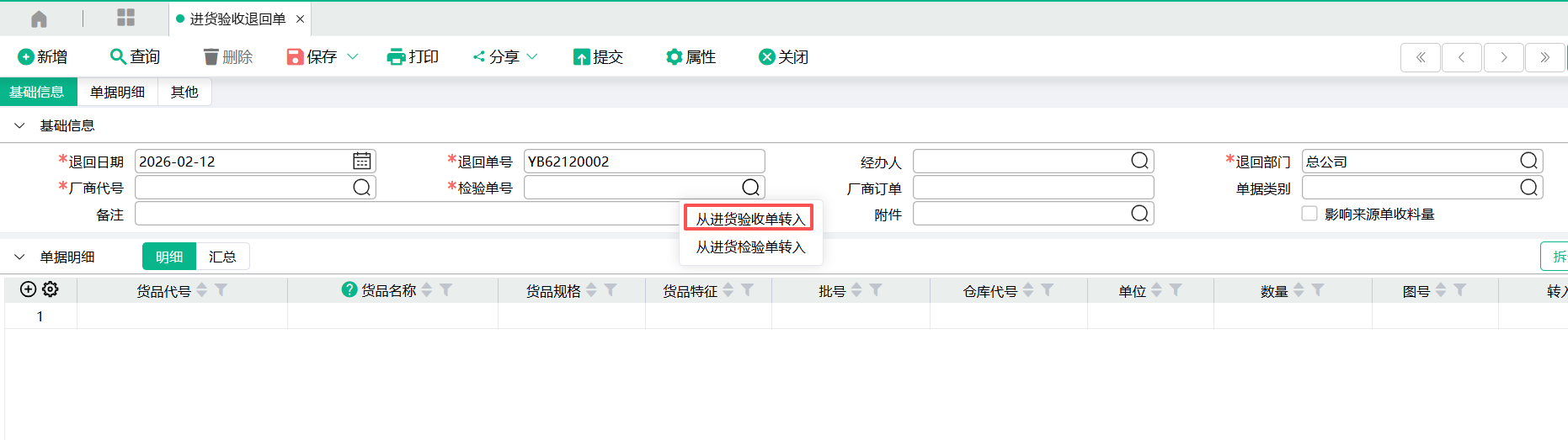The image size is (1568, 440).
Task: Enable 影响来源单收料量 checkbox
Action: point(1309,214)
